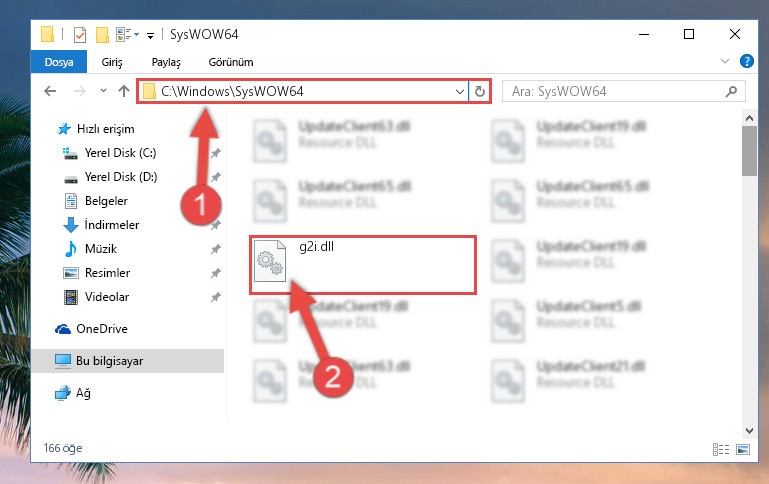The width and height of the screenshot is (769, 484).
Task: Open recent locations dropdown arrow
Action: coord(103,91)
